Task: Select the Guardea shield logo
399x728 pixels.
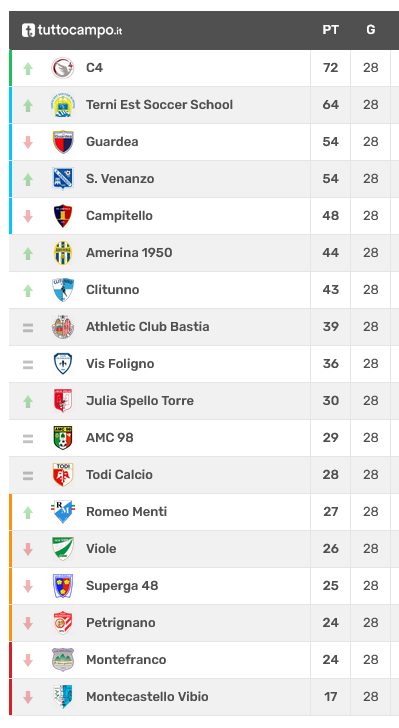Action: click(63, 142)
